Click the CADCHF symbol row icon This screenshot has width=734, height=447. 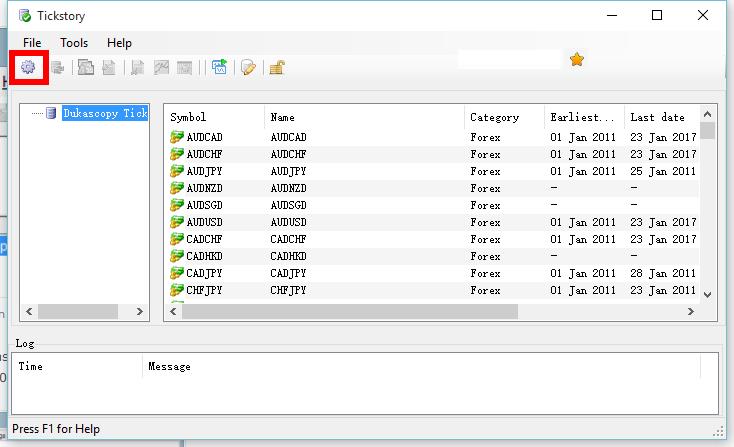[x=176, y=239]
